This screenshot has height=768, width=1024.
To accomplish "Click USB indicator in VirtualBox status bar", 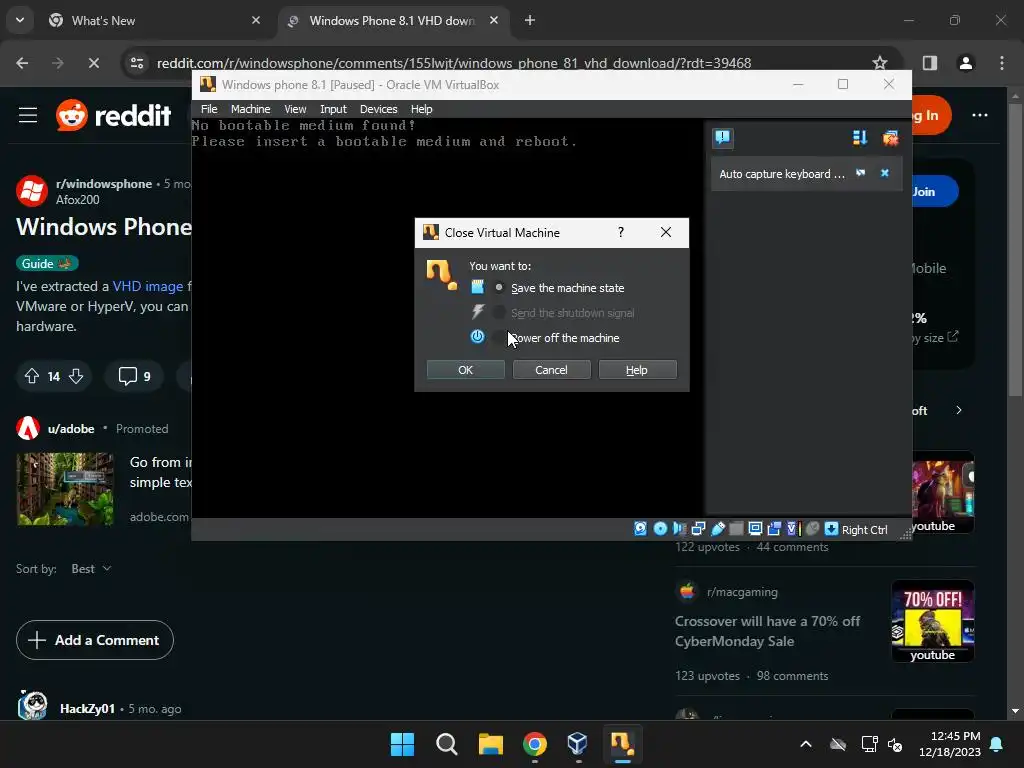I will 717,528.
